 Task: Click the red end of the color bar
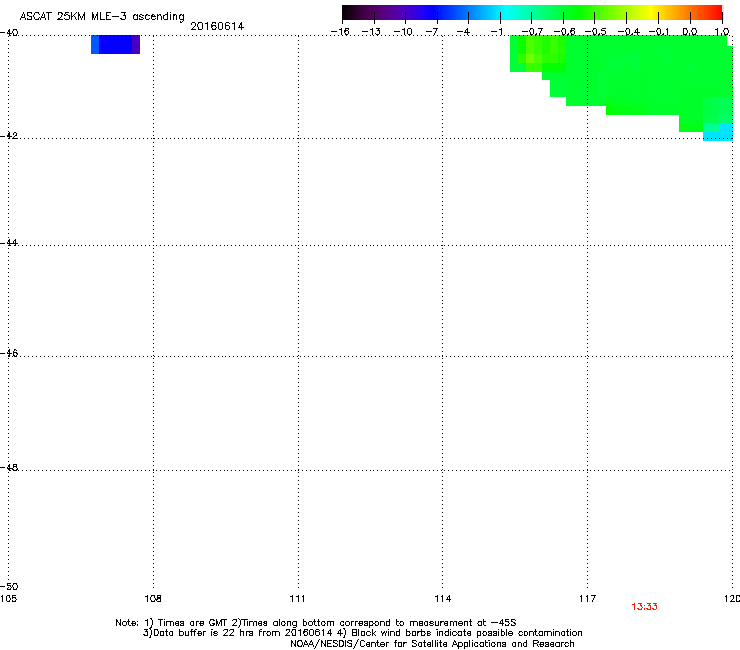pyautogui.click(x=715, y=13)
